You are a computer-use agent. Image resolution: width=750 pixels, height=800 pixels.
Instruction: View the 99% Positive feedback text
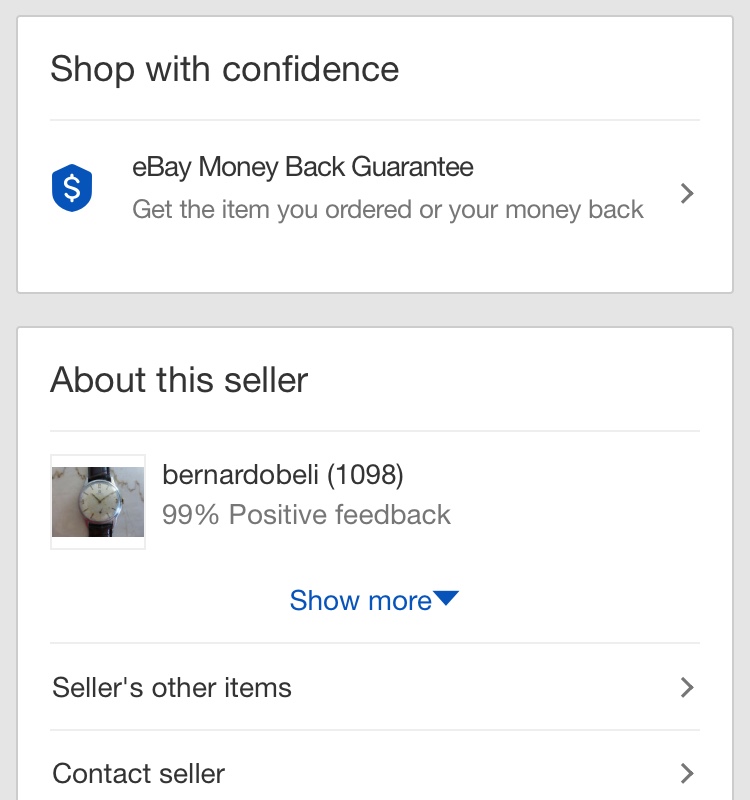pos(306,515)
